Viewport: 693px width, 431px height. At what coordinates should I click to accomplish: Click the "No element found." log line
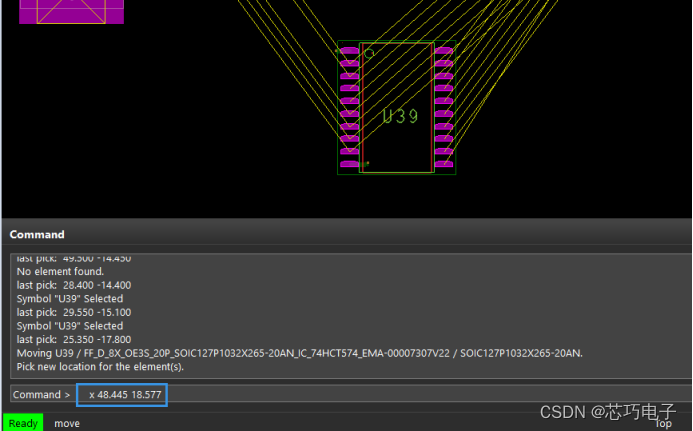point(61,271)
